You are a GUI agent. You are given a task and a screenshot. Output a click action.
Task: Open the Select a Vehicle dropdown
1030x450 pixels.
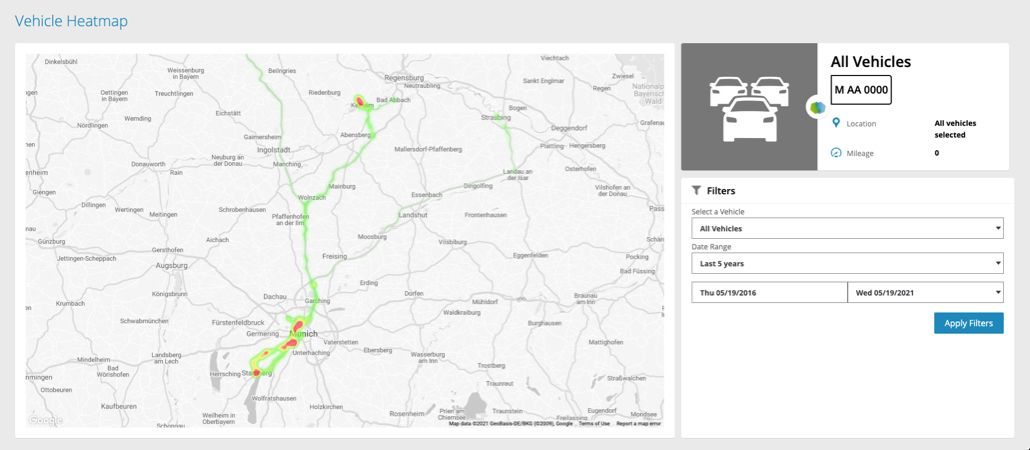coord(847,229)
